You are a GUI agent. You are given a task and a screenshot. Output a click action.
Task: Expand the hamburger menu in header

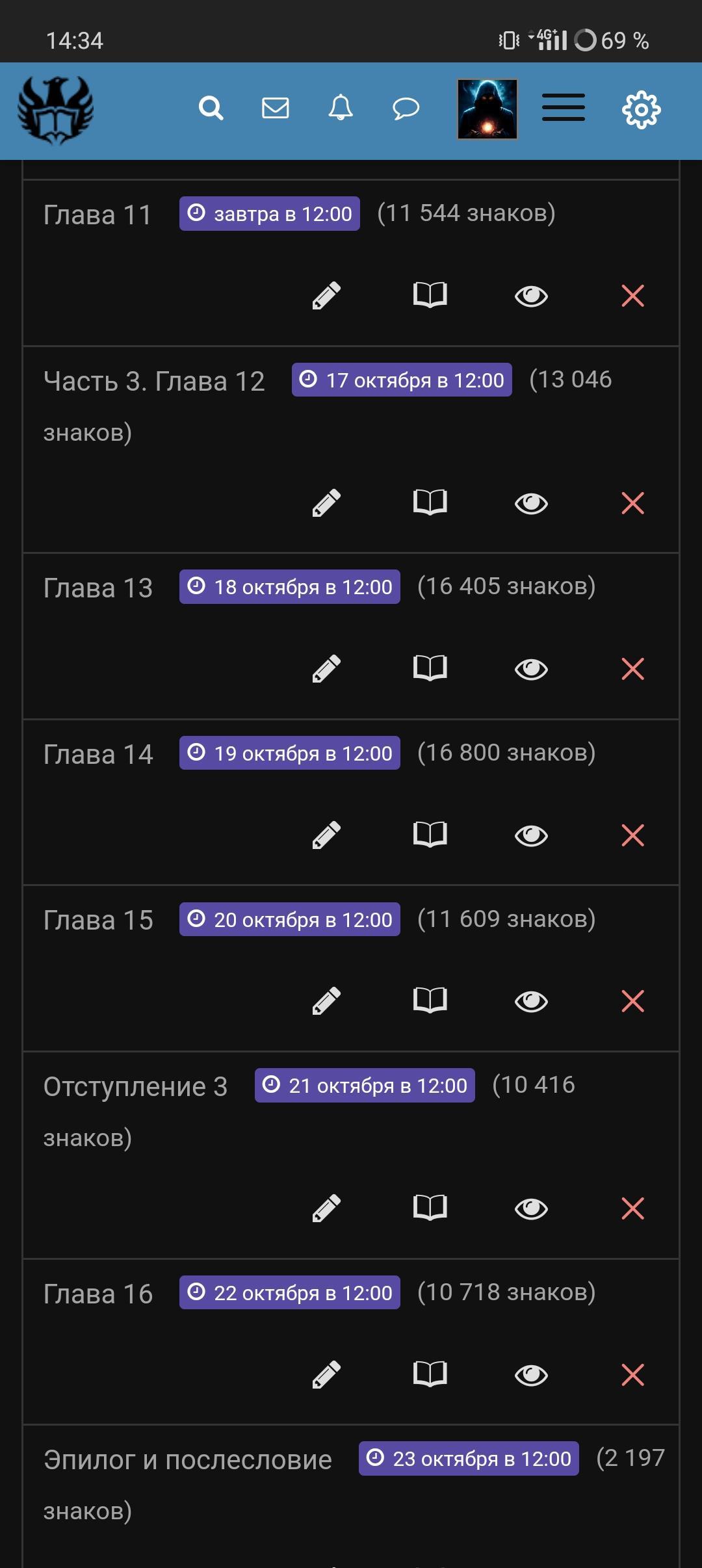click(564, 108)
